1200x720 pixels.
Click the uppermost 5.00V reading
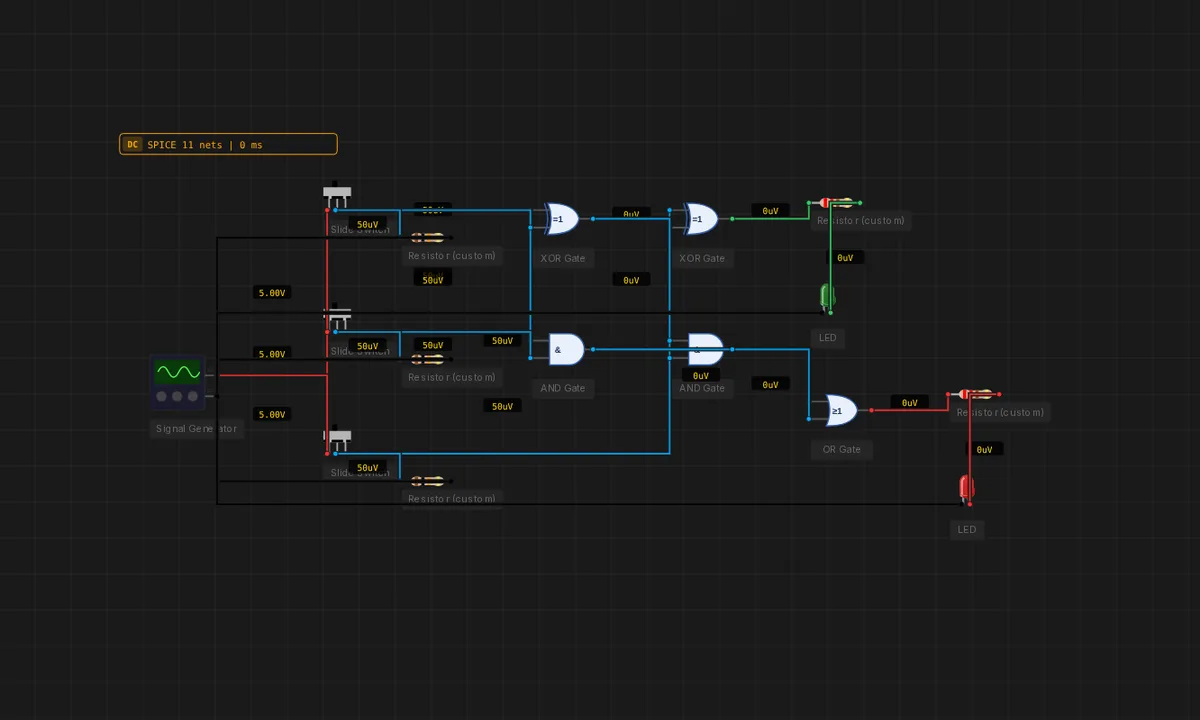pos(272,293)
